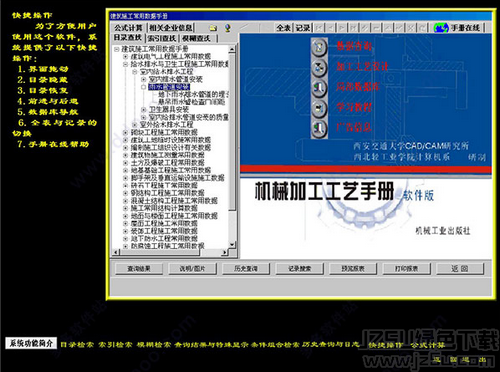Viewport: 500px width, 372px height.
Task: Select tree item 地面与楼面工程施工常用数据
Action: point(174,216)
